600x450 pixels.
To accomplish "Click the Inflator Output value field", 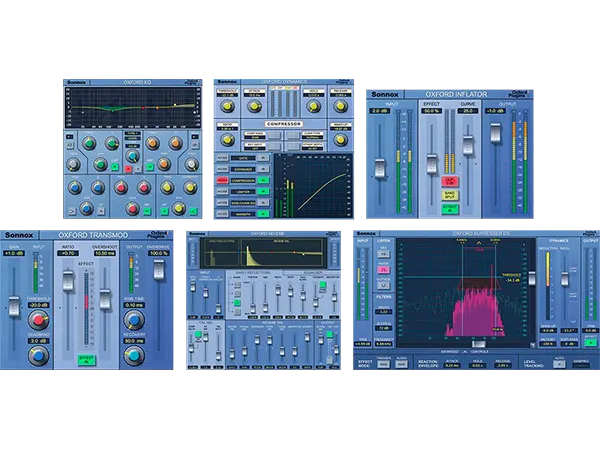I will [x=494, y=111].
